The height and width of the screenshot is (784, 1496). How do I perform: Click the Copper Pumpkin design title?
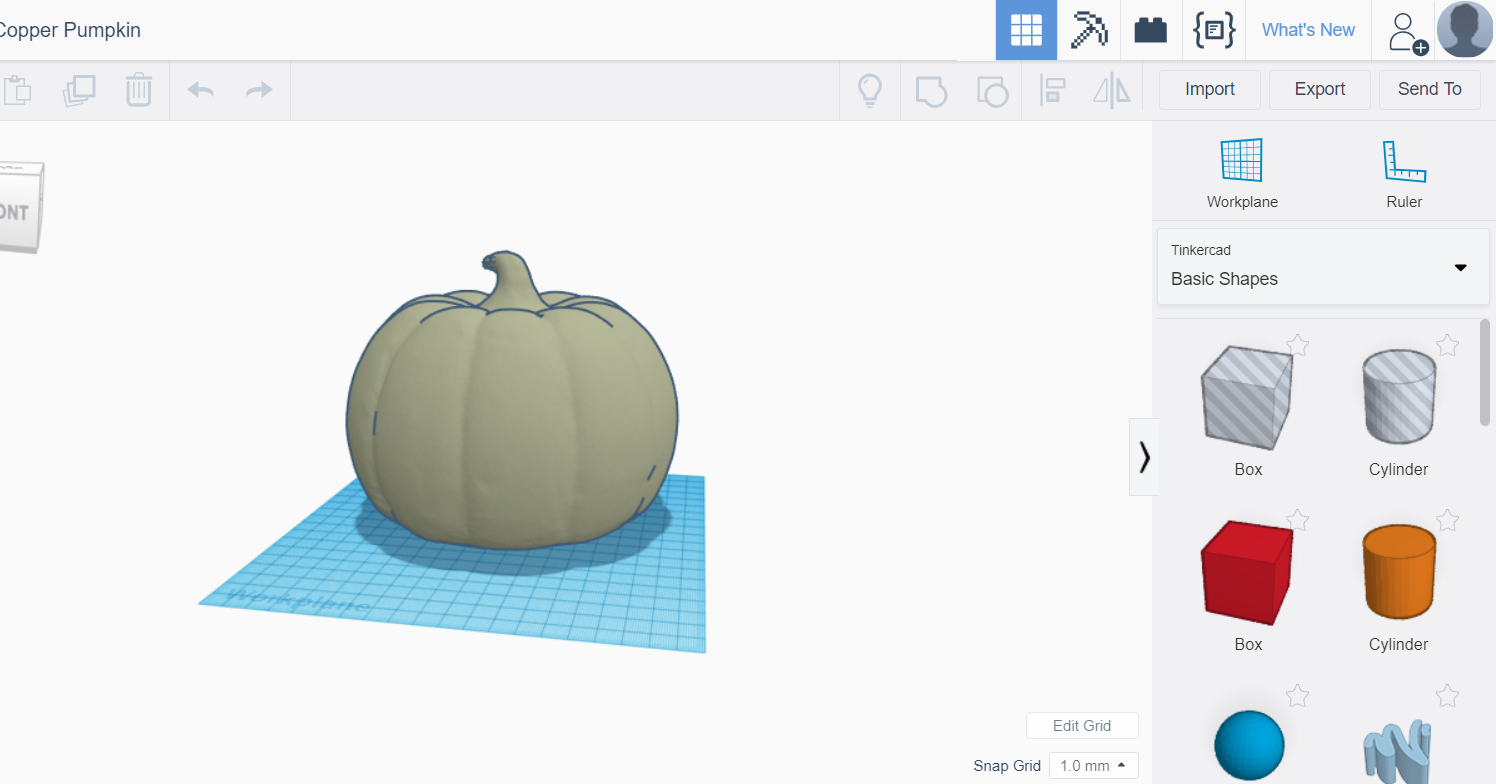(68, 30)
